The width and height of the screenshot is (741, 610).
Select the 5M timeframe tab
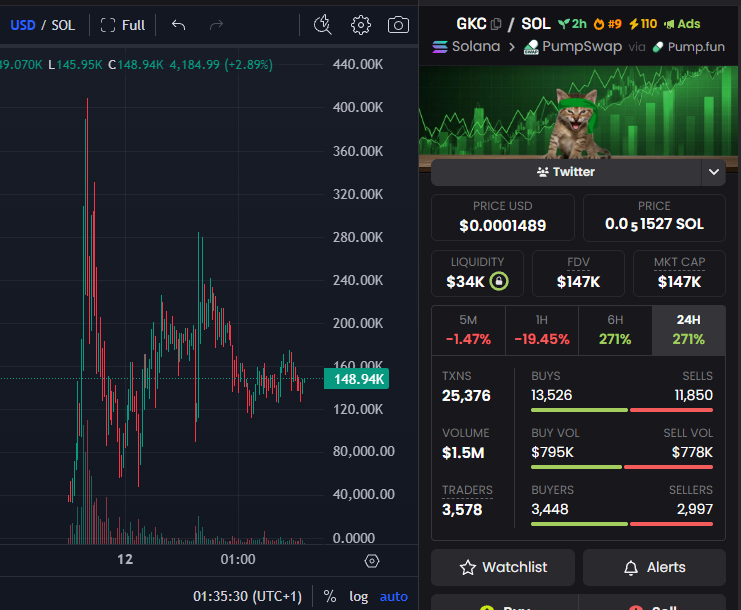(468, 330)
